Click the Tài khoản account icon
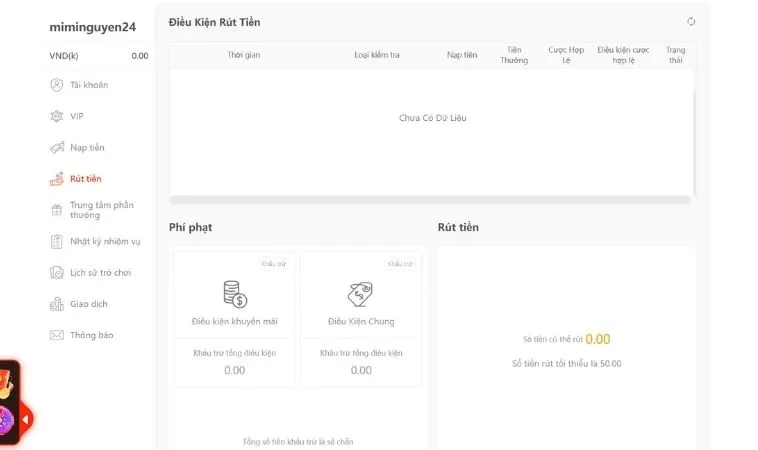This screenshot has height=450, width=758. [57, 86]
